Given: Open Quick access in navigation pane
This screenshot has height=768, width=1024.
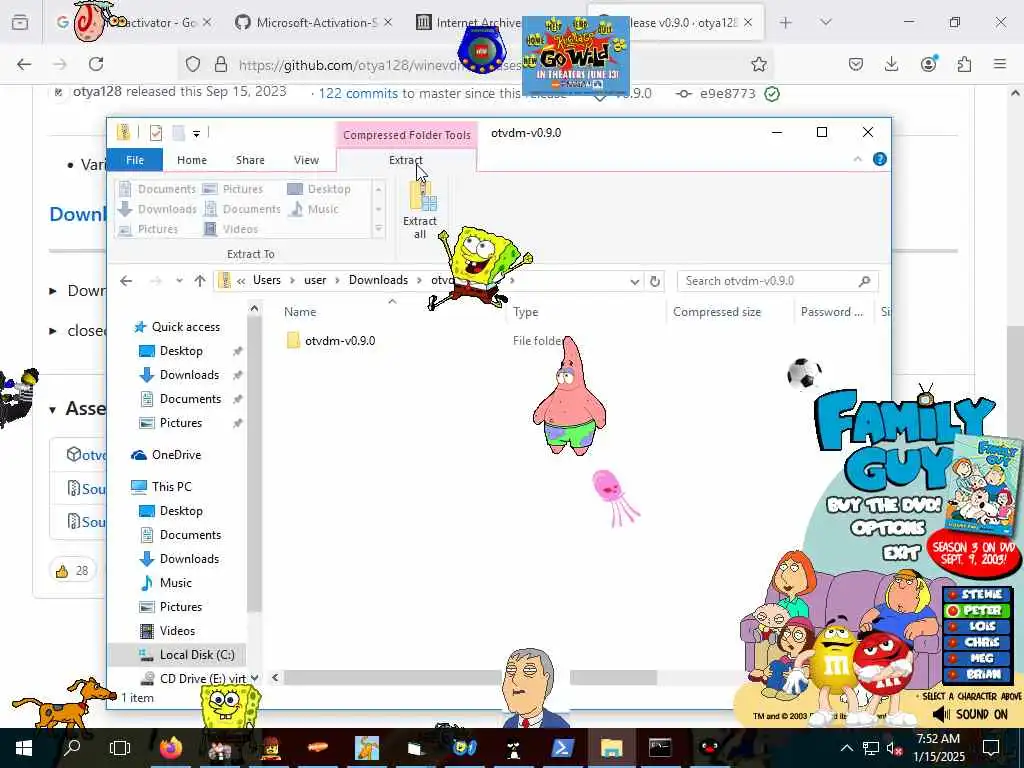Looking at the screenshot, I should pyautogui.click(x=185, y=327).
